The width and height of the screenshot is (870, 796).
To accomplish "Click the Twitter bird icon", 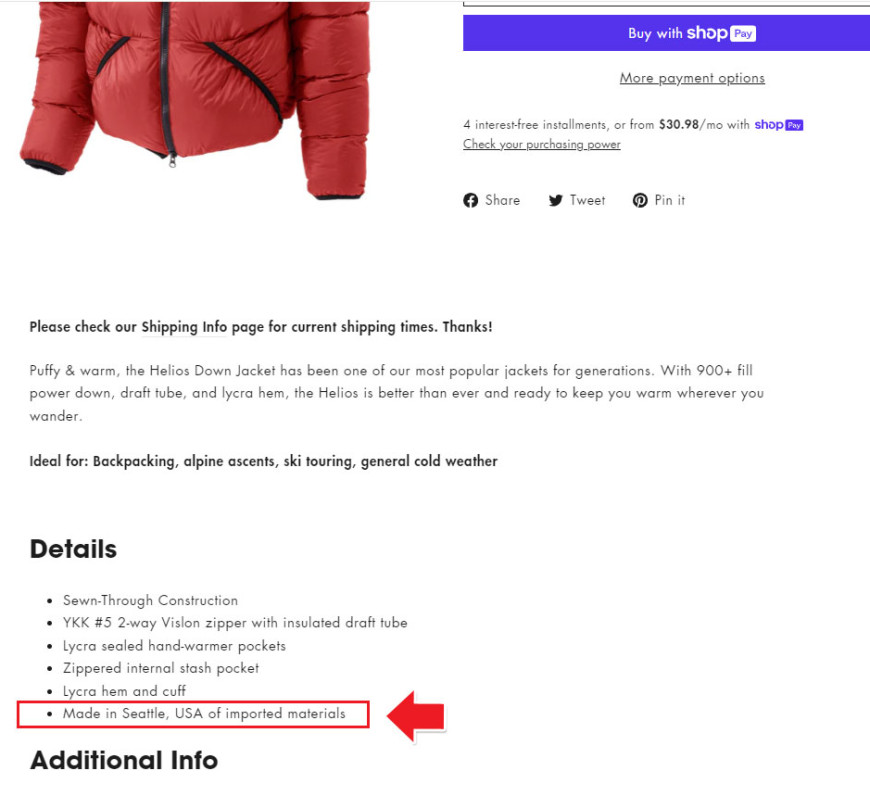I will 555,200.
